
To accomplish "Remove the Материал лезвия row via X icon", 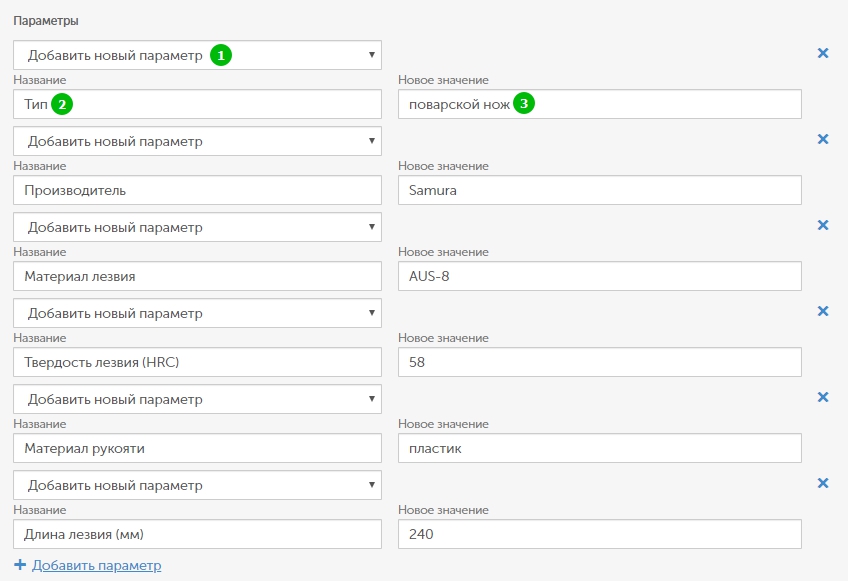I will pyautogui.click(x=823, y=225).
